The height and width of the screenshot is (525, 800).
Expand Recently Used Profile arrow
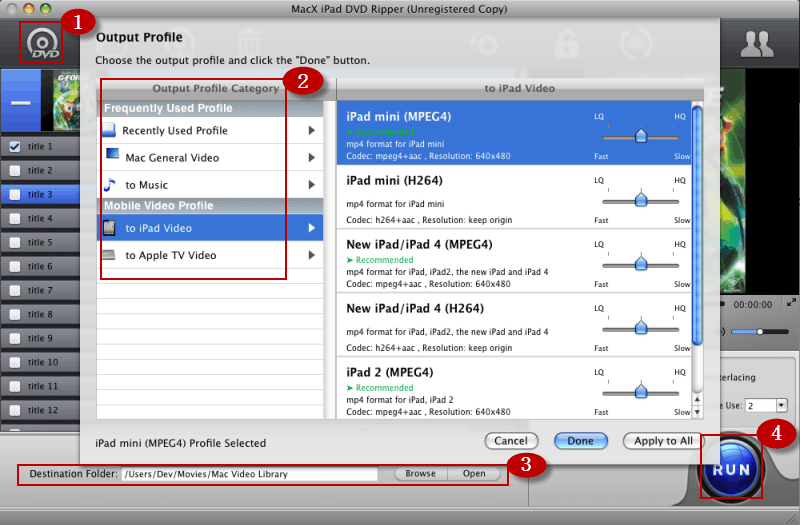tap(311, 131)
